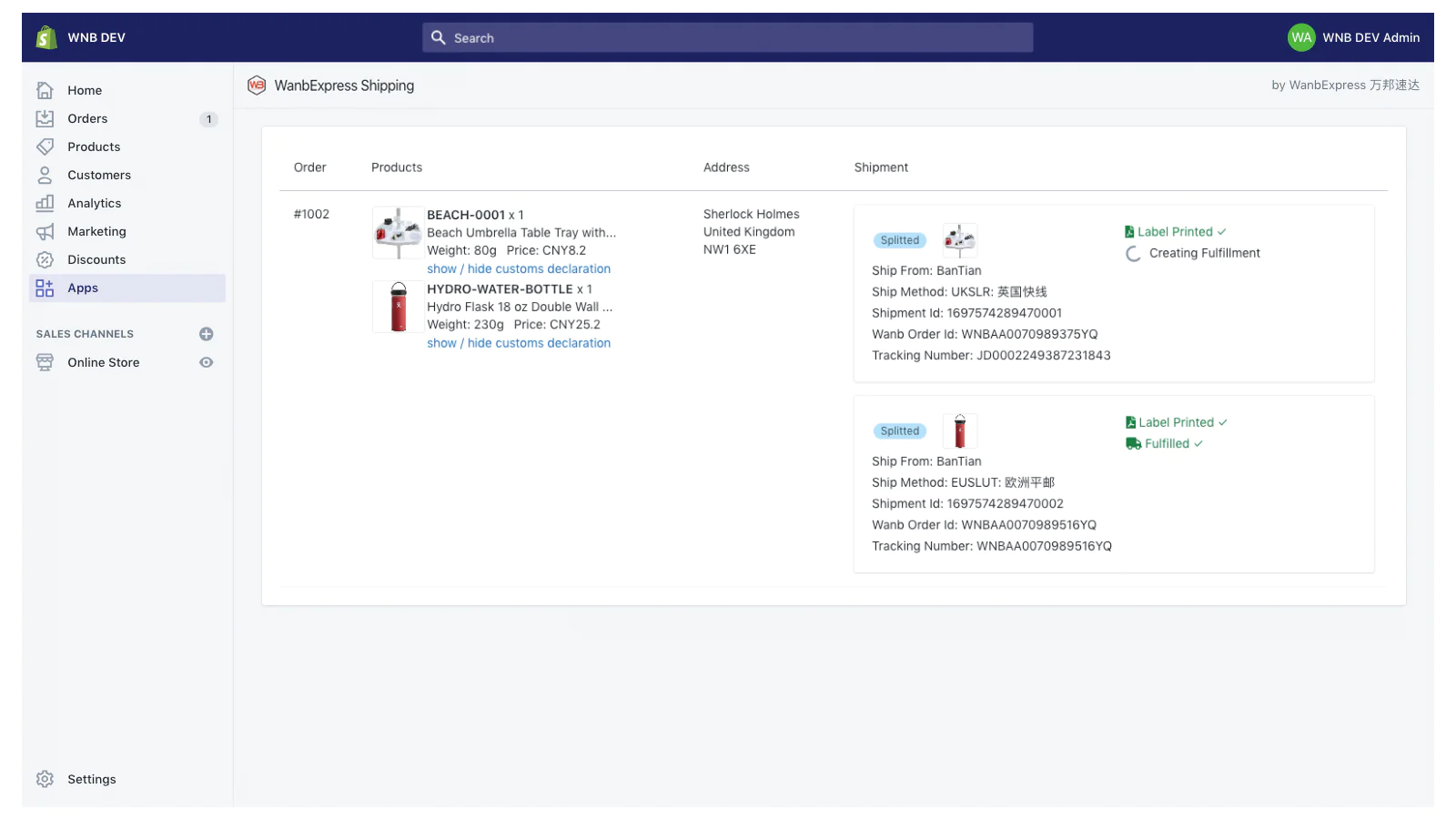Click the WNB DEV Admin account name

[x=1370, y=37]
